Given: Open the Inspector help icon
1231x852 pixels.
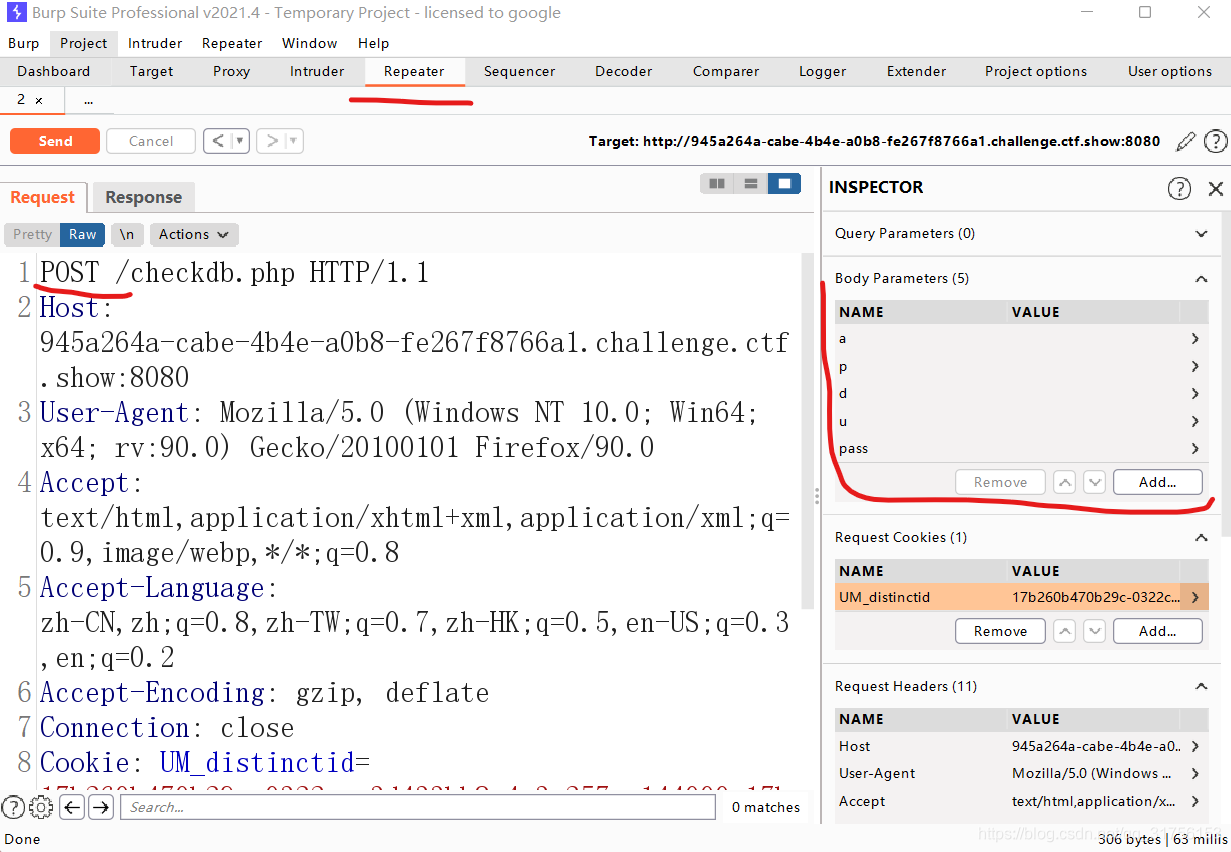Looking at the screenshot, I should 1179,188.
